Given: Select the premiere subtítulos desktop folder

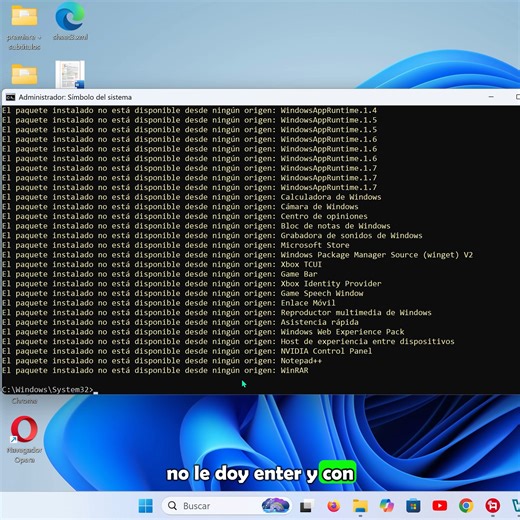Looking at the screenshot, I should [24, 28].
